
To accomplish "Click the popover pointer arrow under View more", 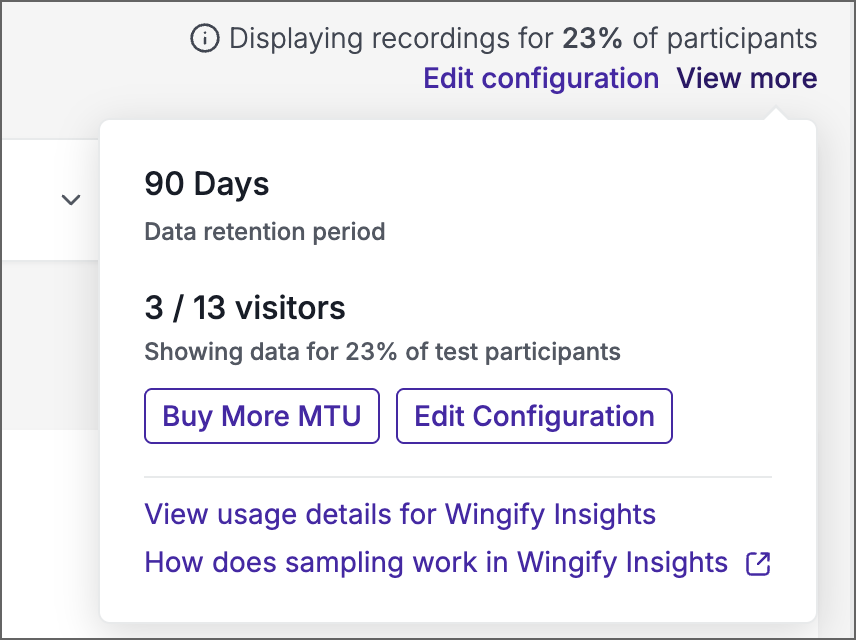I will (776, 114).
